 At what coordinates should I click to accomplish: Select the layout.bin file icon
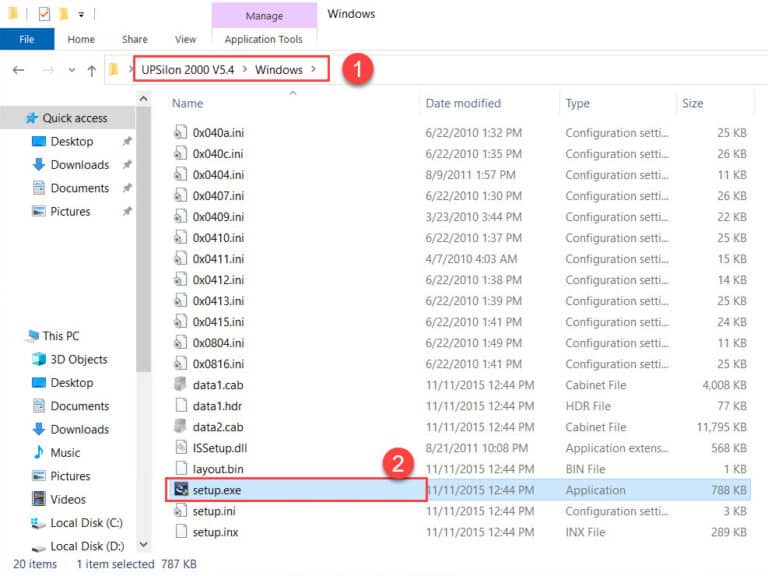[x=181, y=469]
